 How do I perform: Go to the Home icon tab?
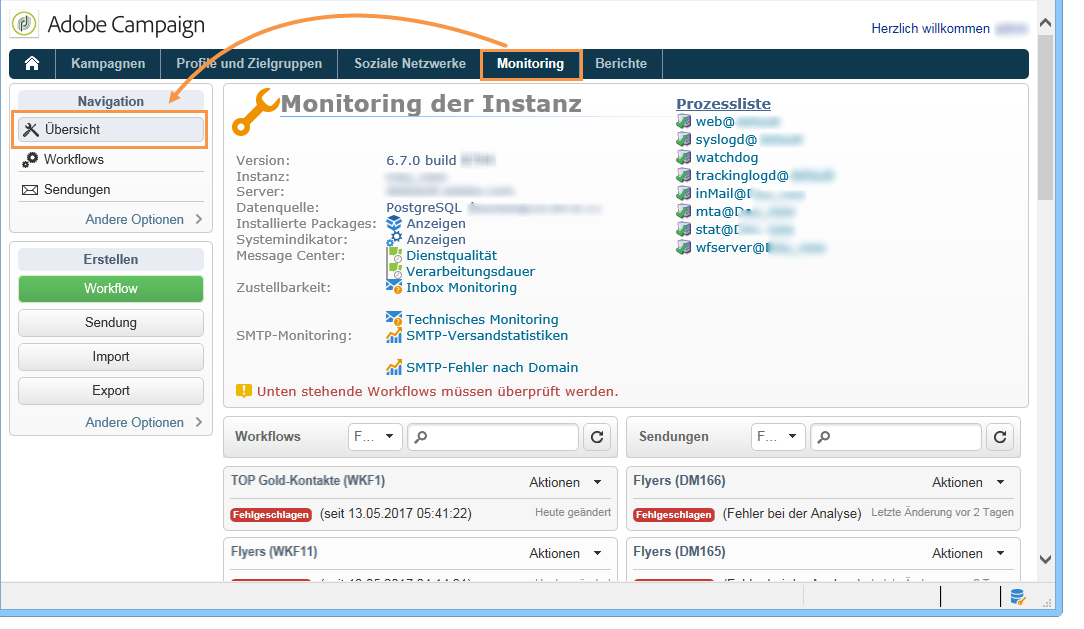(32, 64)
